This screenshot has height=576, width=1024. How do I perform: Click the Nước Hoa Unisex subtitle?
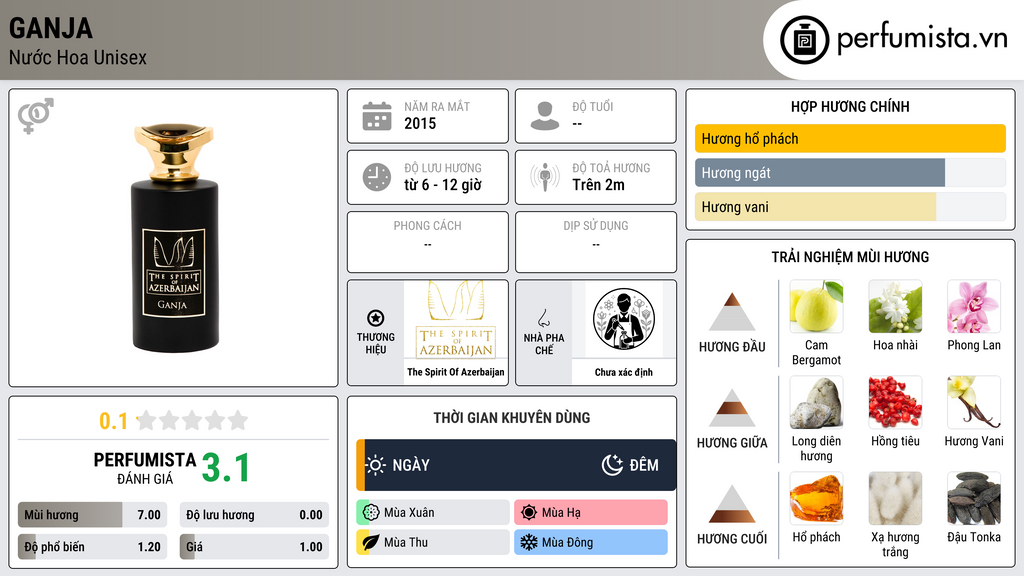78,57
